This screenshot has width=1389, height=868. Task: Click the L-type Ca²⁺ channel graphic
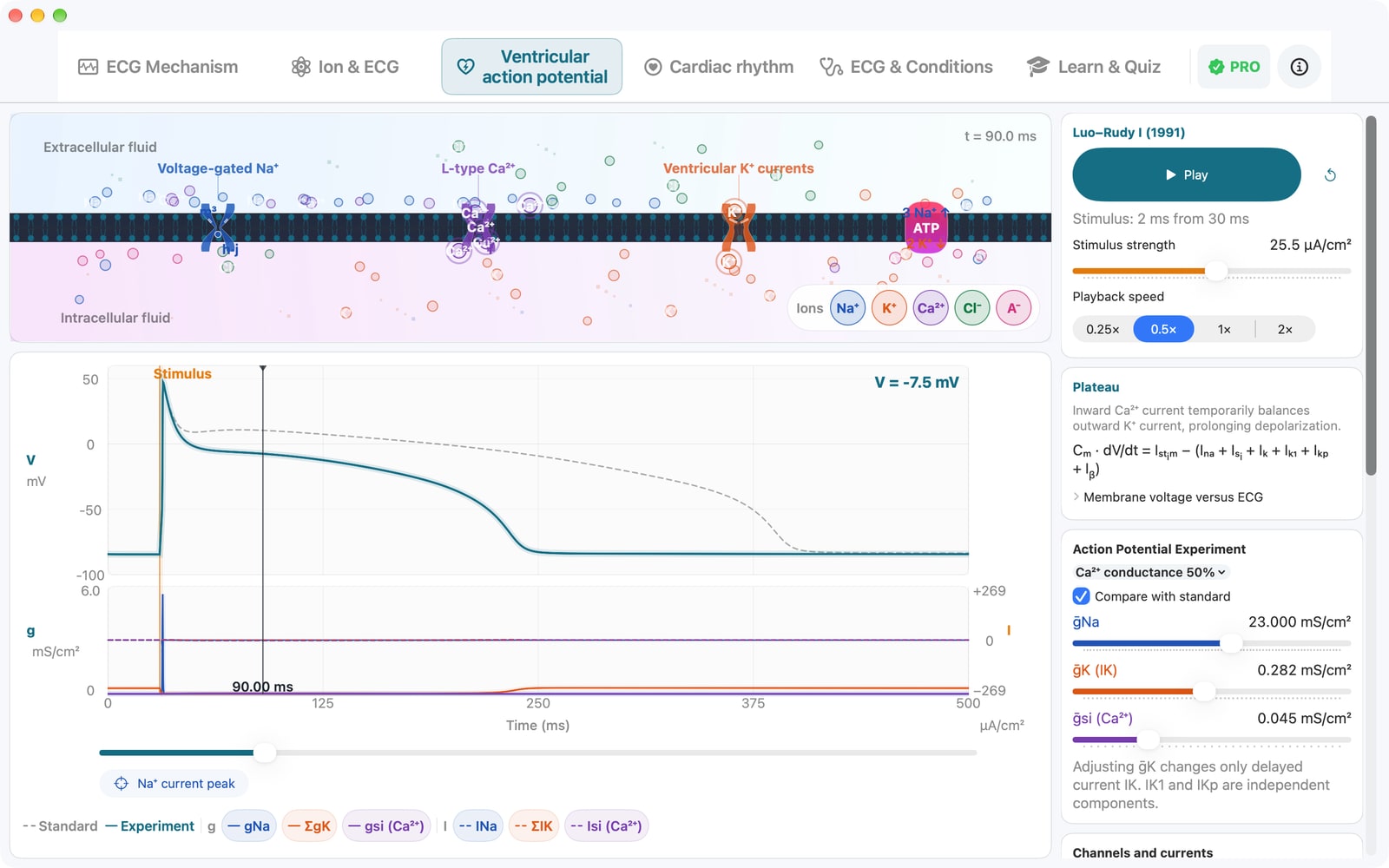click(x=478, y=228)
